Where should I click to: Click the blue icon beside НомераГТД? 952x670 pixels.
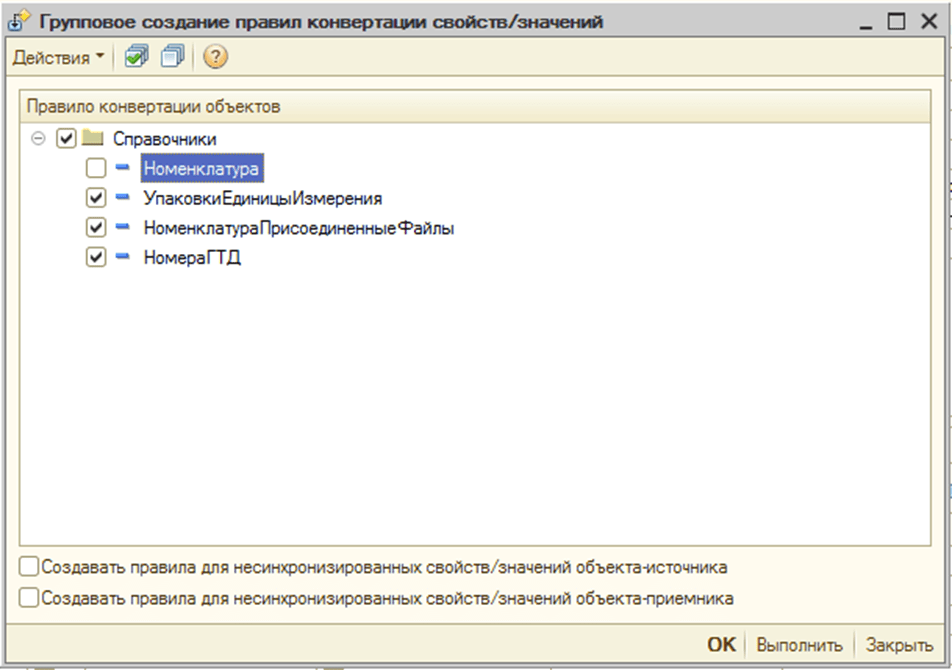pos(123,258)
